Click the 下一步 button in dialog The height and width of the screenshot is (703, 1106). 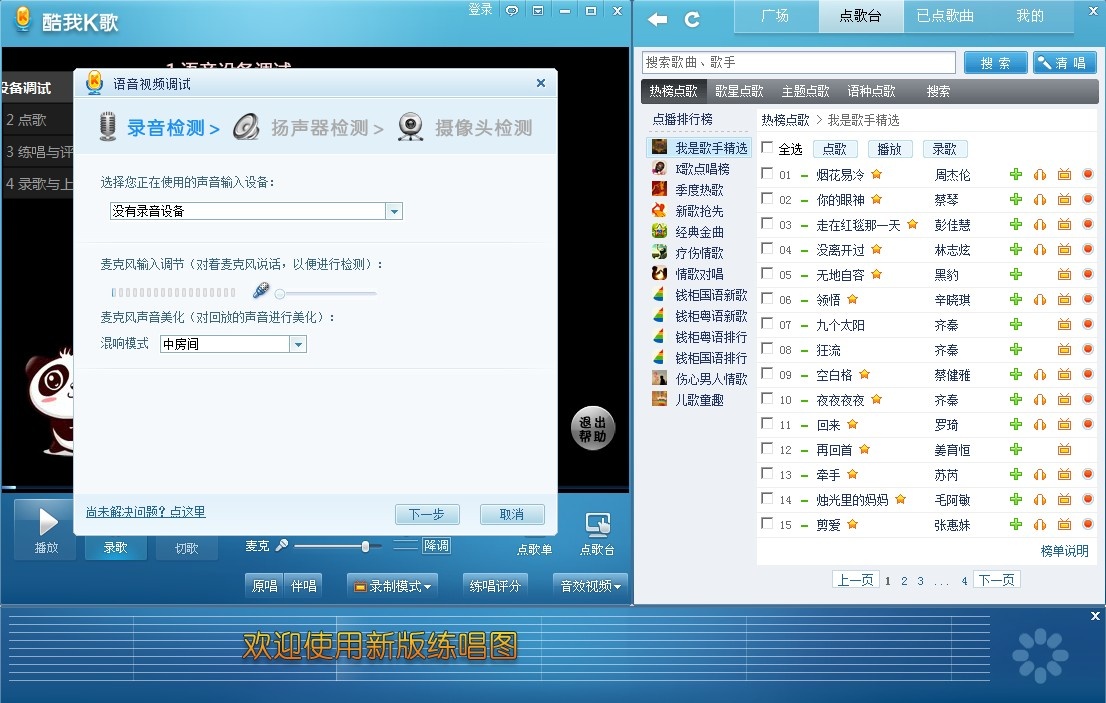point(427,514)
